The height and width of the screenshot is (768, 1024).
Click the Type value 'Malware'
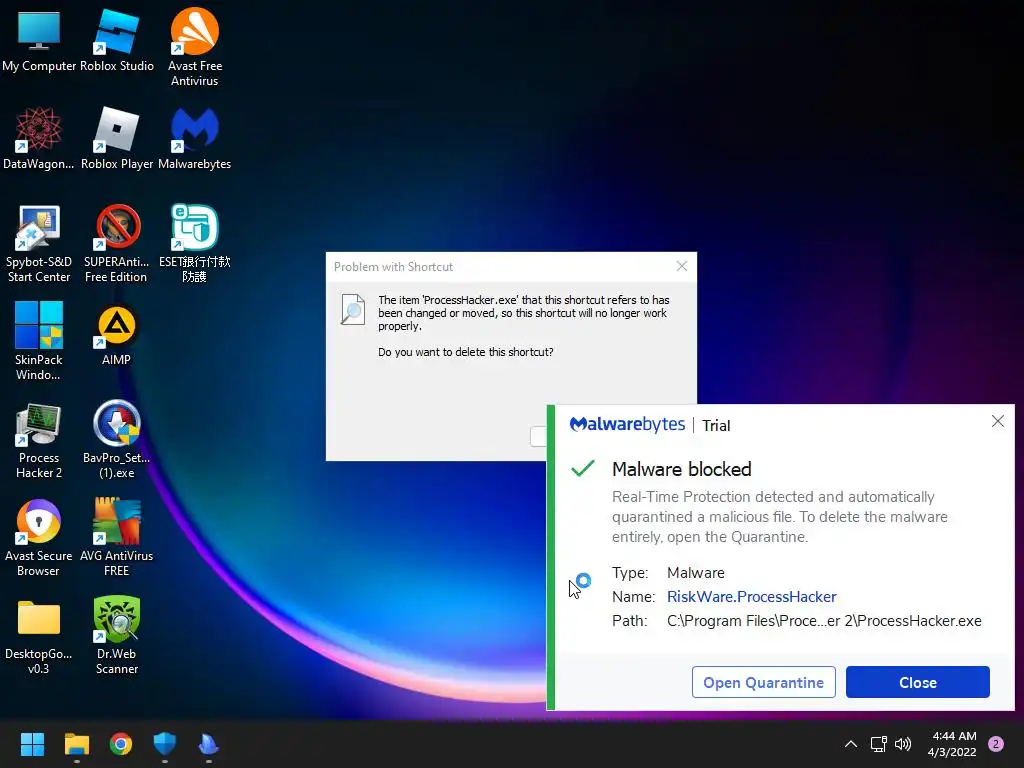coord(696,573)
